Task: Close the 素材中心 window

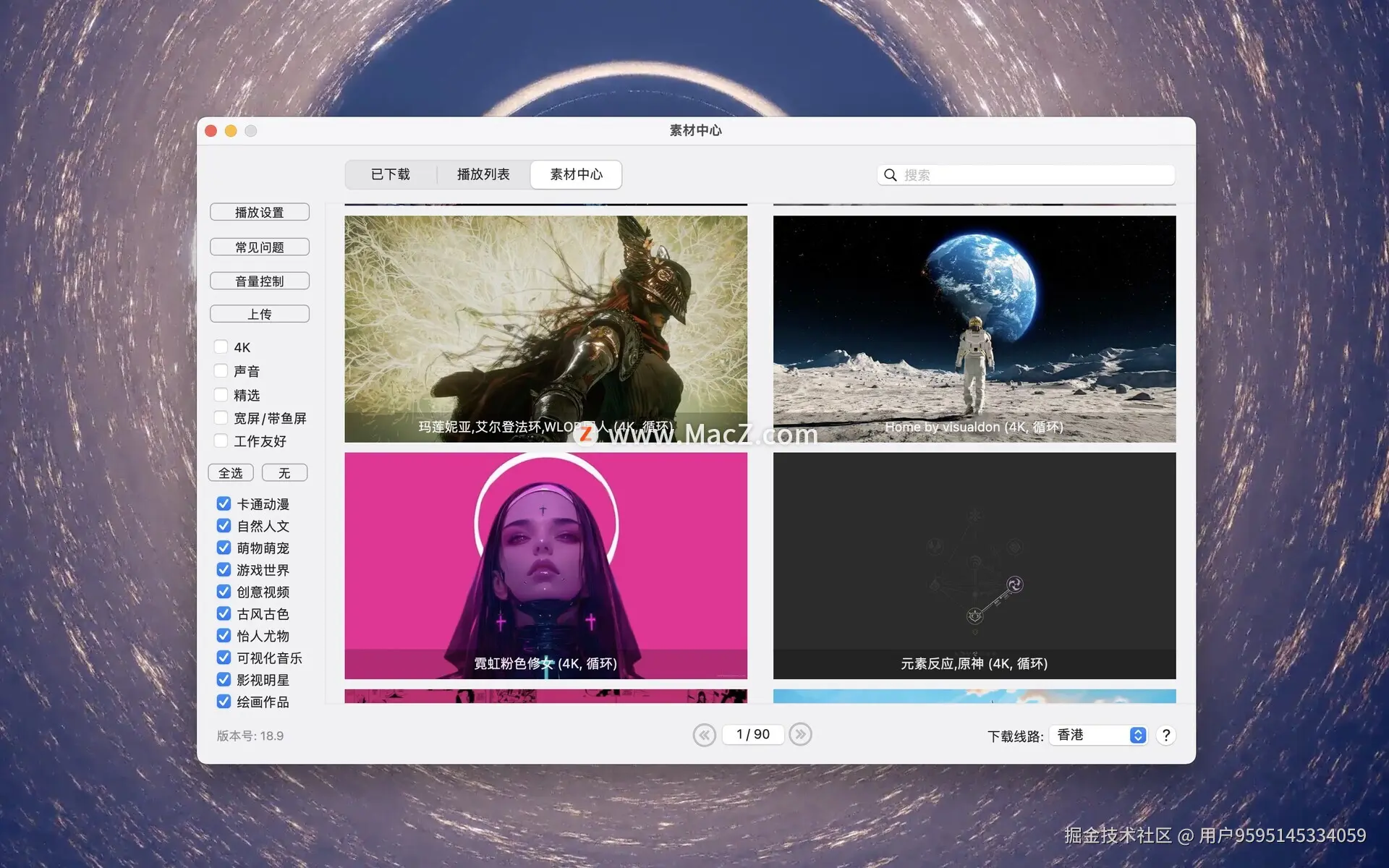Action: pyautogui.click(x=211, y=131)
